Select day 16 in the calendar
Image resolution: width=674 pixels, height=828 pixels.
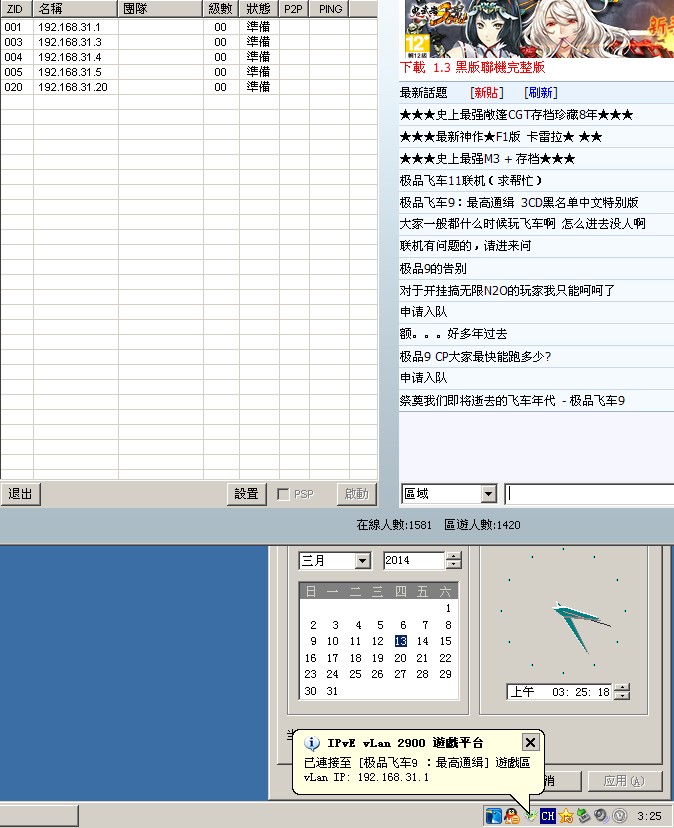point(310,658)
